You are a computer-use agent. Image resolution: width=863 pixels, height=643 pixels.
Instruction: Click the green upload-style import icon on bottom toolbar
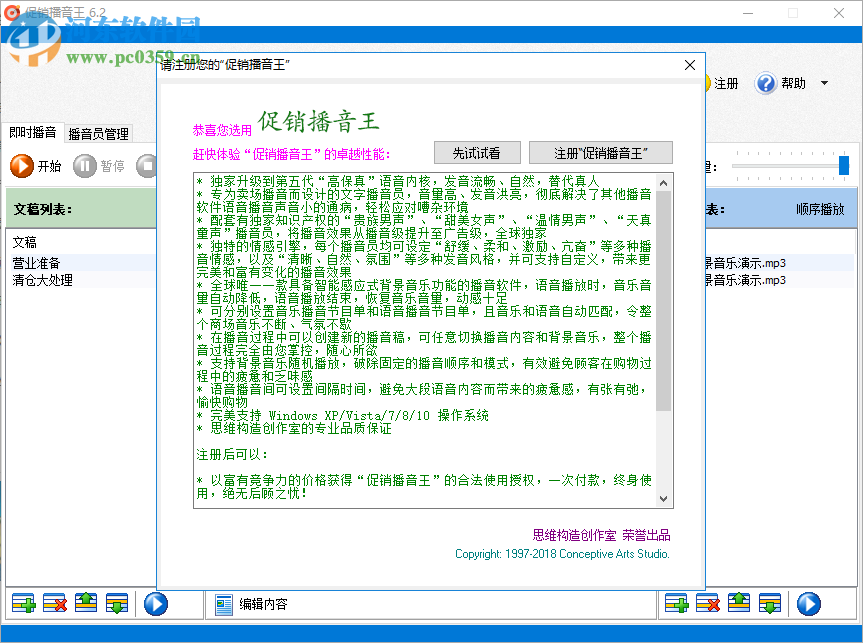coord(86,603)
